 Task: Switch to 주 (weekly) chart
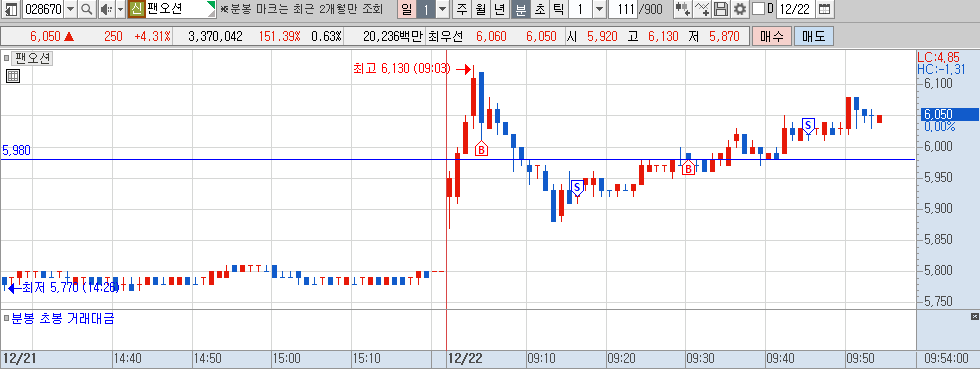pos(462,9)
